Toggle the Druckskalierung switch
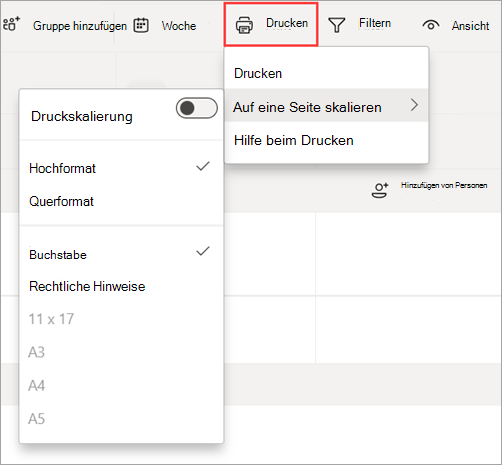The image size is (502, 465). [x=197, y=108]
